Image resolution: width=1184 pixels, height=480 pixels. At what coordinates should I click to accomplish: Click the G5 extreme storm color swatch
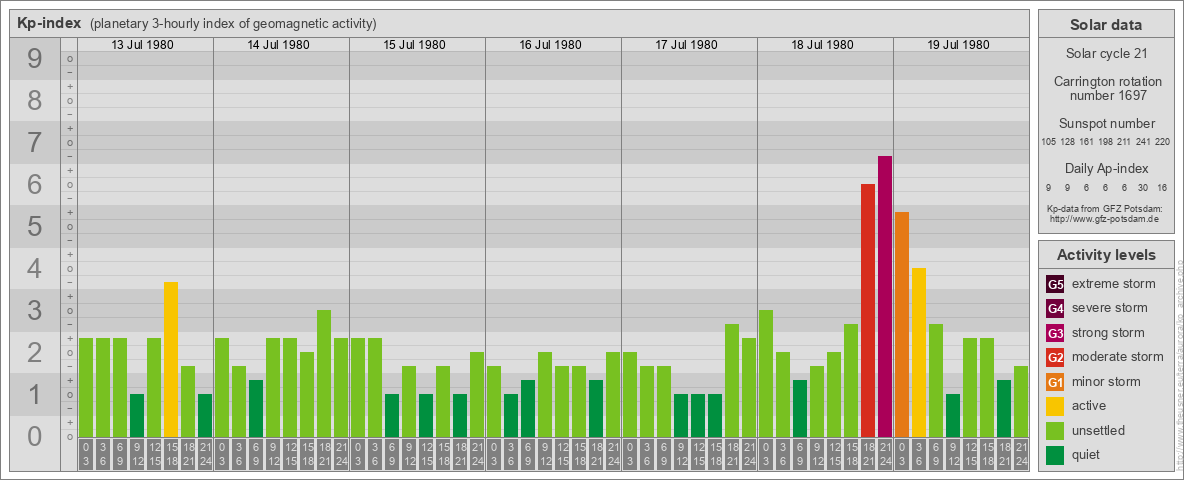(1055, 285)
